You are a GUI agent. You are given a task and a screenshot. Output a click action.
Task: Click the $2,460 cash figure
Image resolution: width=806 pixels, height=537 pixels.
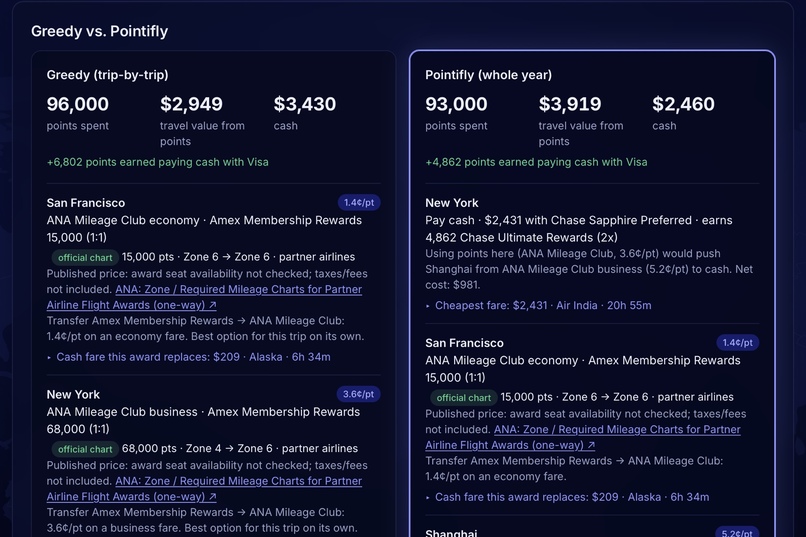[683, 104]
